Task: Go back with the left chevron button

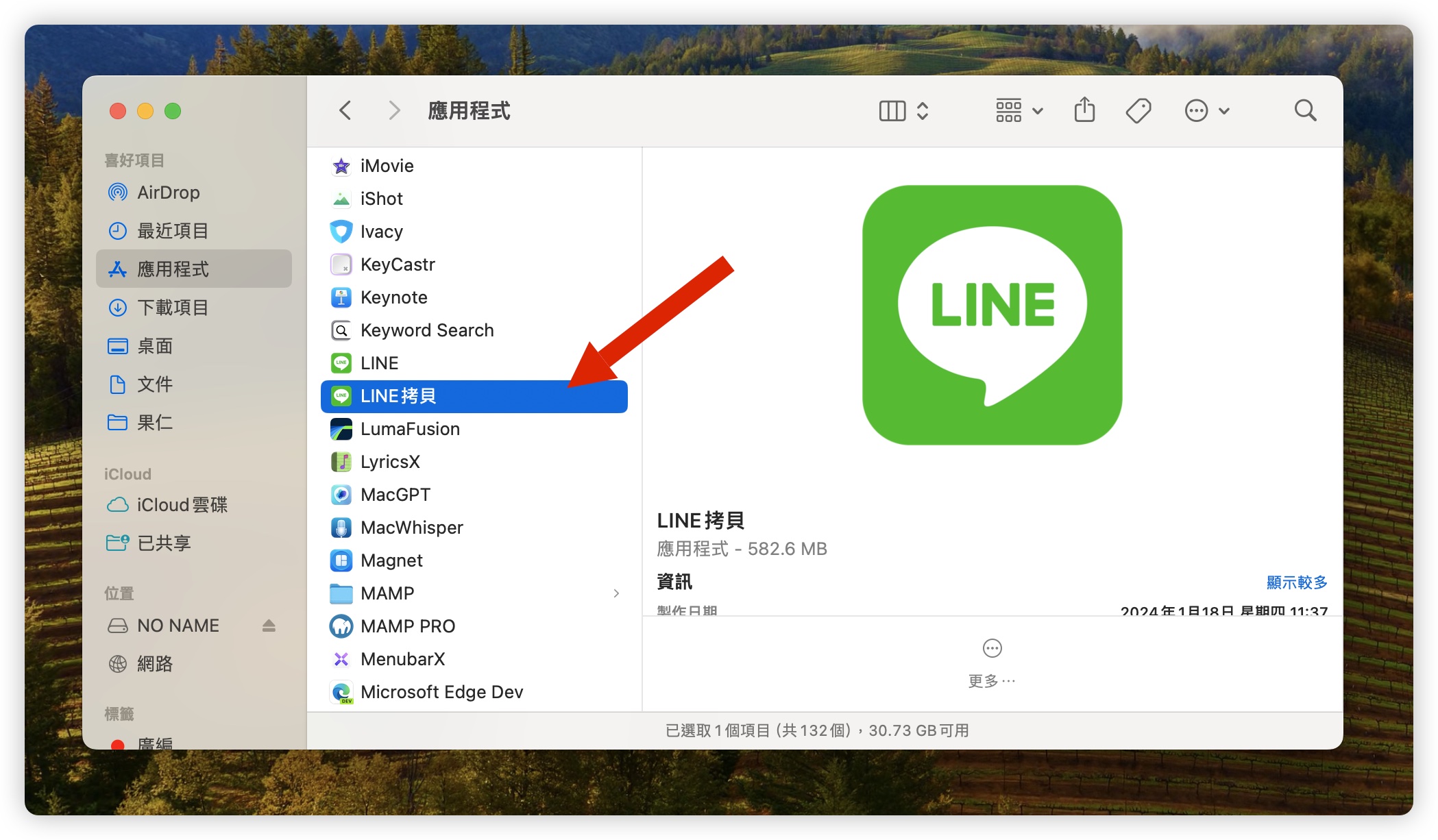Action: (345, 110)
